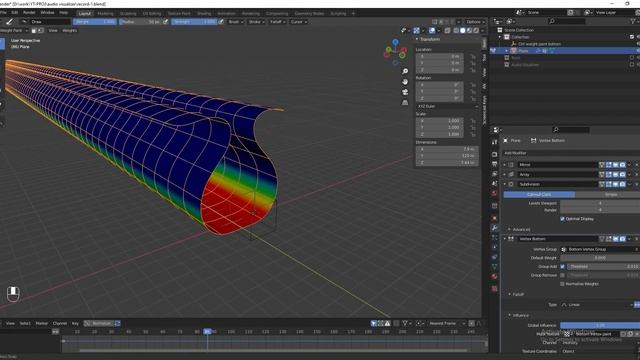Toggle Array modifier render camera icon
640x360 pixels.
coord(622,174)
